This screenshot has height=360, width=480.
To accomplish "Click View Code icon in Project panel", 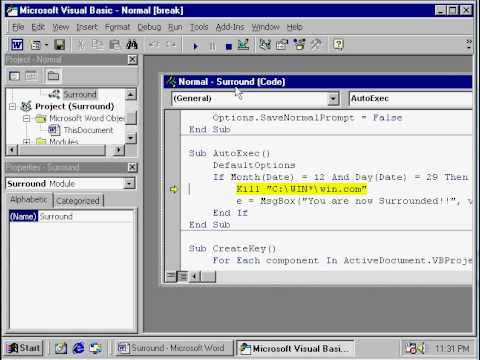I will tap(14, 76).
